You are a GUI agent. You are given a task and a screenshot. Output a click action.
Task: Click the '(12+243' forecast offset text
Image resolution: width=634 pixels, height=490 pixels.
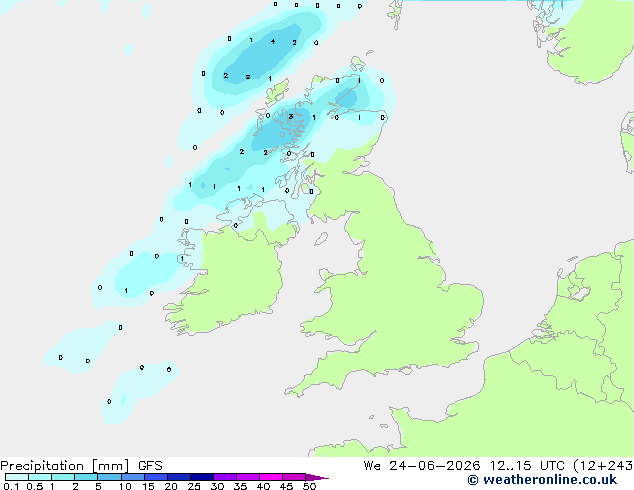click(x=603, y=466)
